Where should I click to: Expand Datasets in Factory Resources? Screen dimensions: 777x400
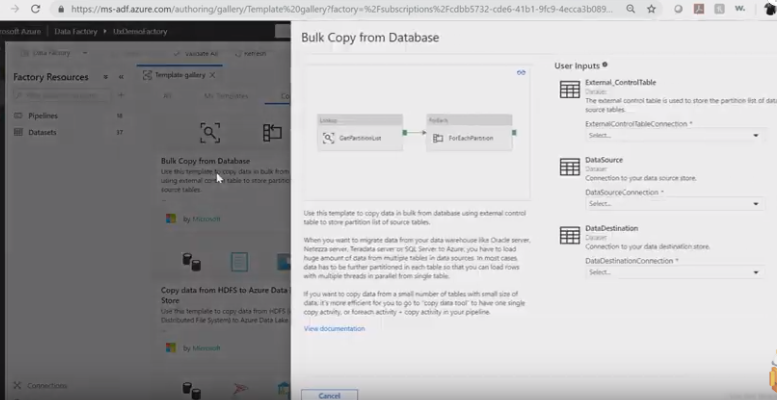pyautogui.click(x=42, y=132)
